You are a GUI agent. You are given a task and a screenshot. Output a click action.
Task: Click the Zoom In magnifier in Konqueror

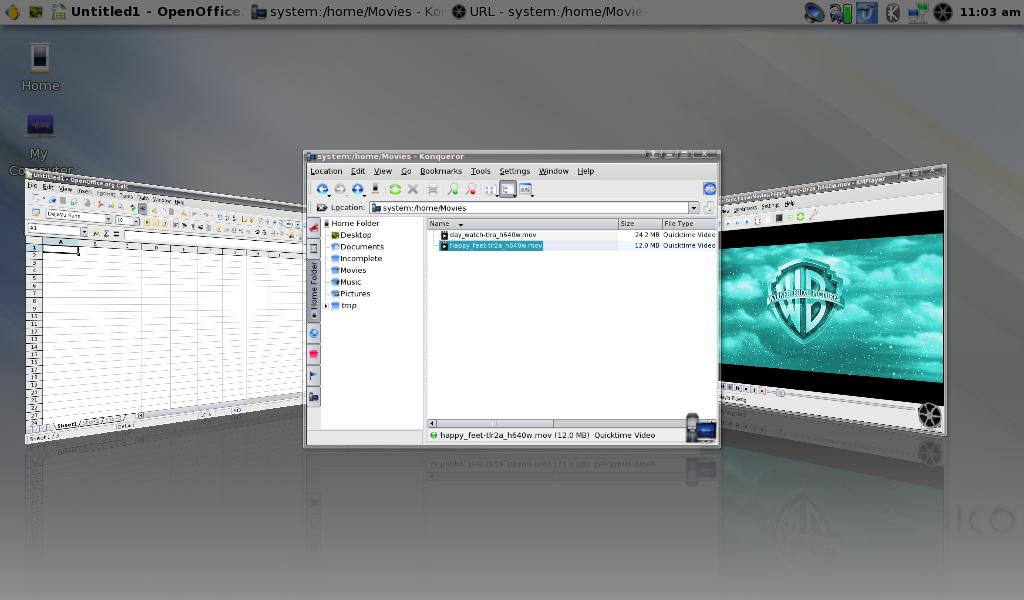[x=453, y=189]
